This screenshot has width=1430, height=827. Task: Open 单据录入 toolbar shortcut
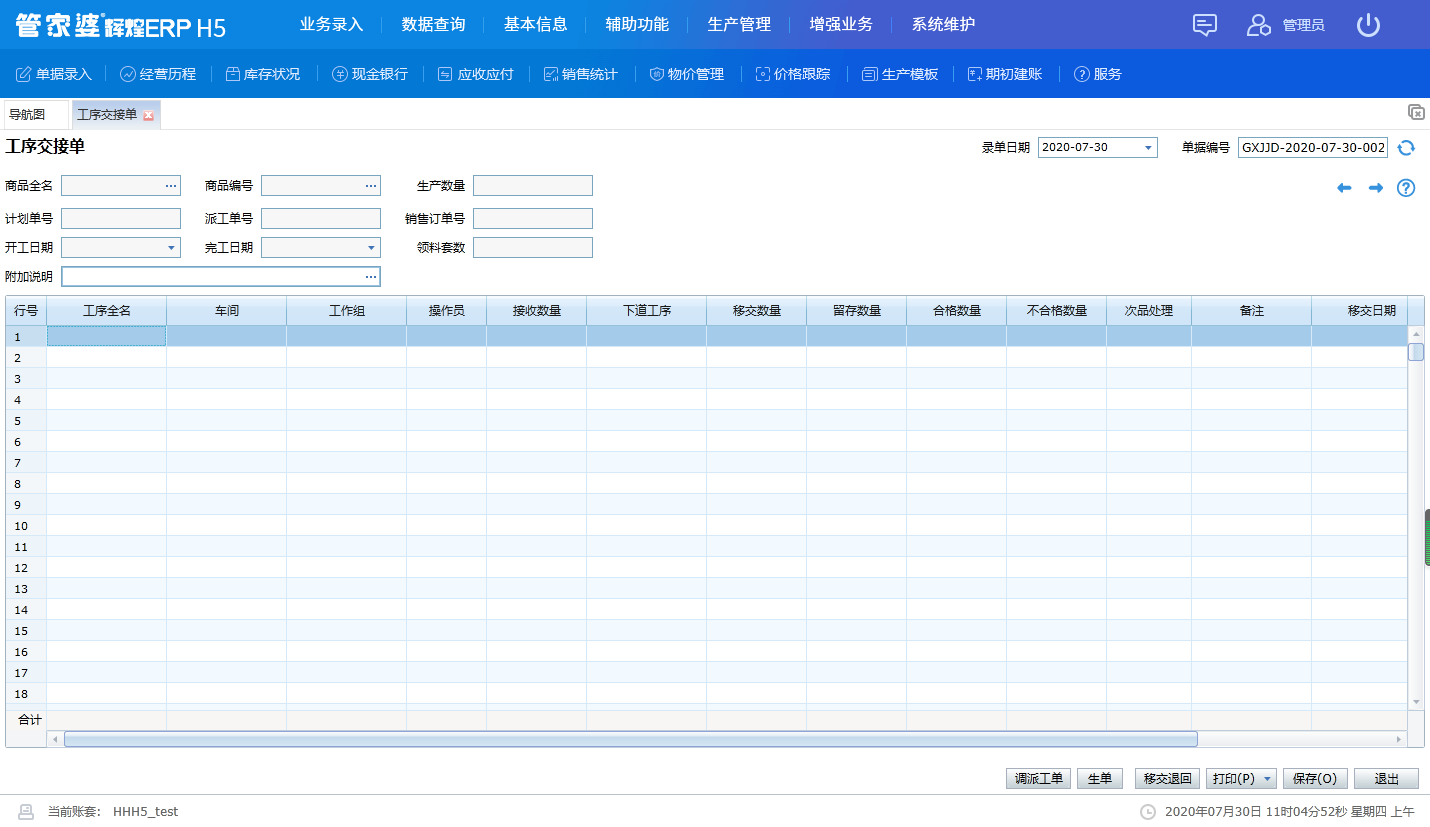coord(54,74)
